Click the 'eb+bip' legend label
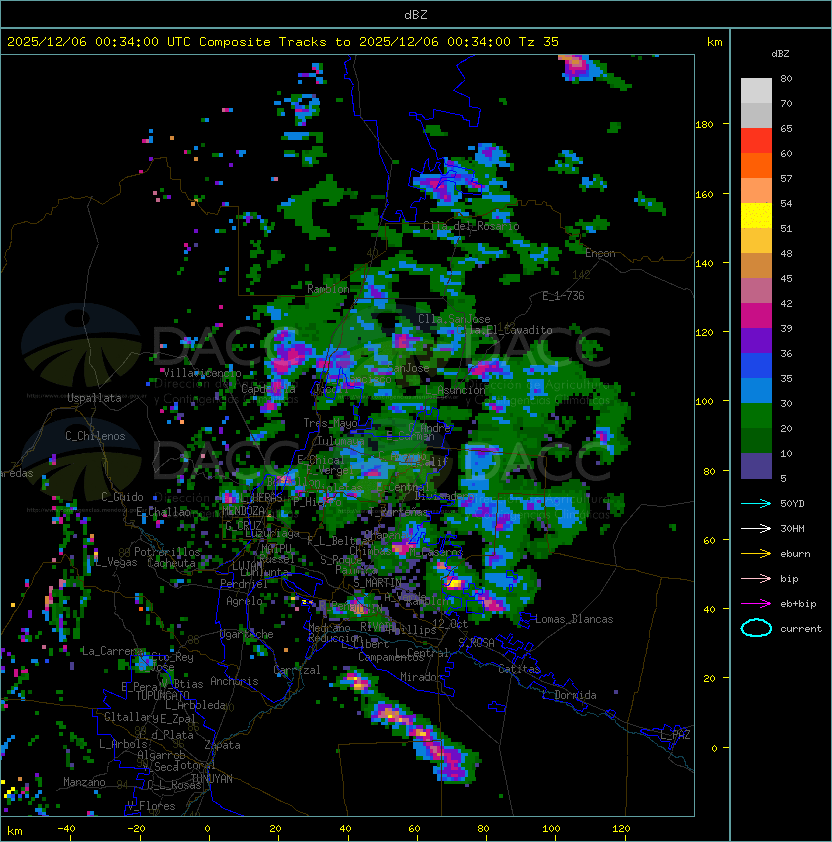Screen dimensions: 832x842 click(x=798, y=604)
